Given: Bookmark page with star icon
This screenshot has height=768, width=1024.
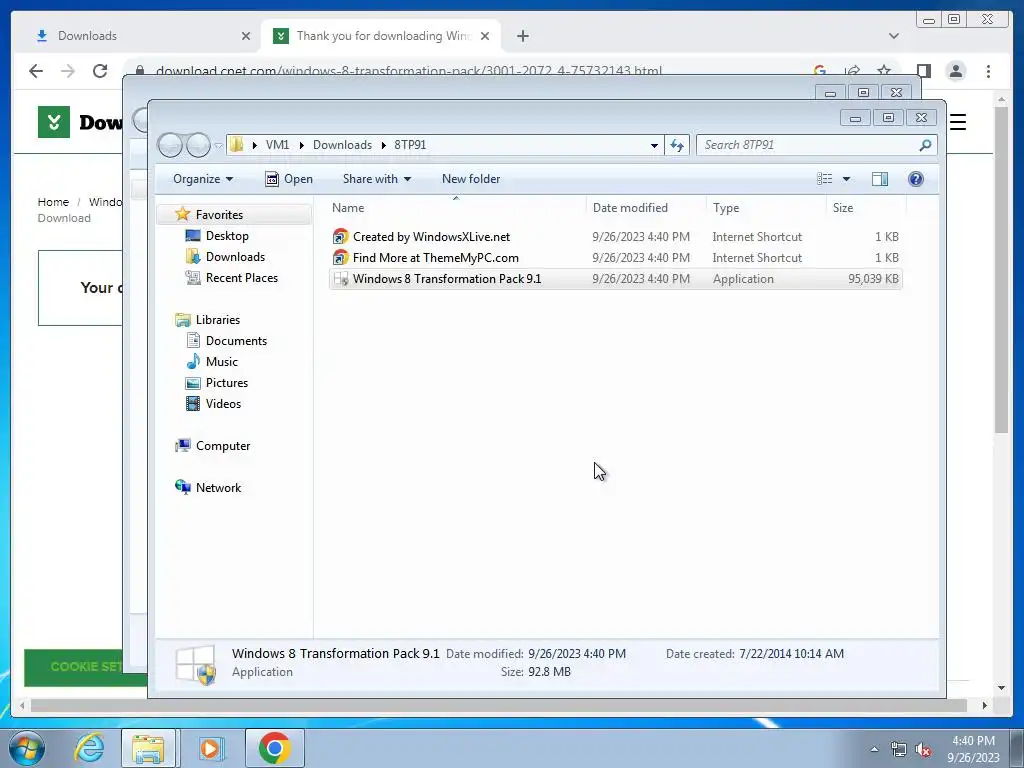Looking at the screenshot, I should [884, 71].
